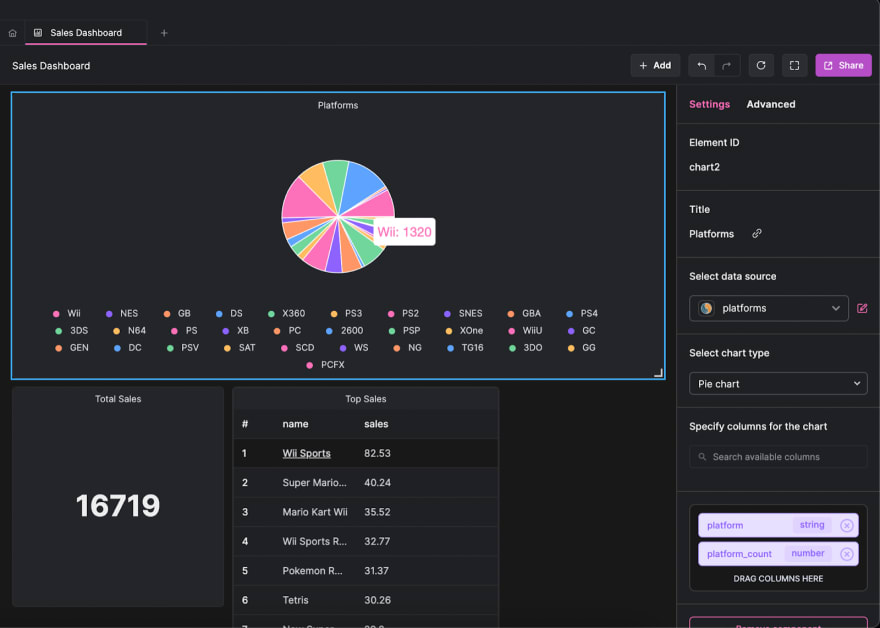Toggle the SNES legend entry
Viewport: 880px width, 628px height.
click(x=463, y=313)
